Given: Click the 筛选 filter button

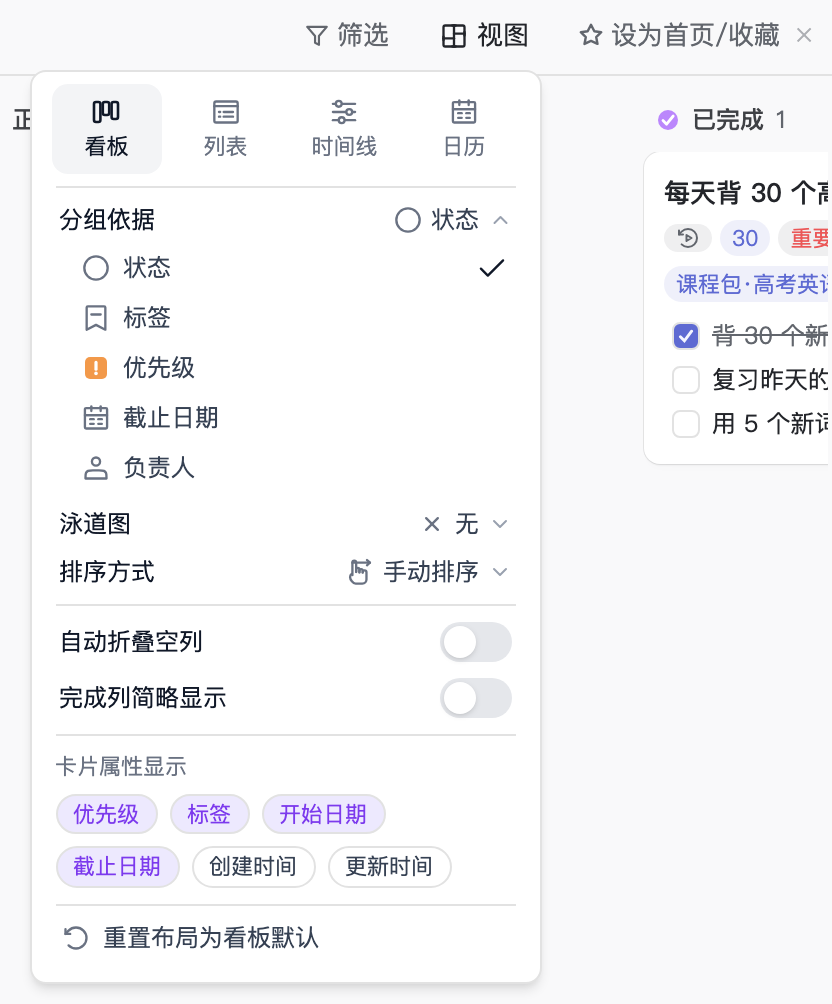Looking at the screenshot, I should click(x=348, y=36).
